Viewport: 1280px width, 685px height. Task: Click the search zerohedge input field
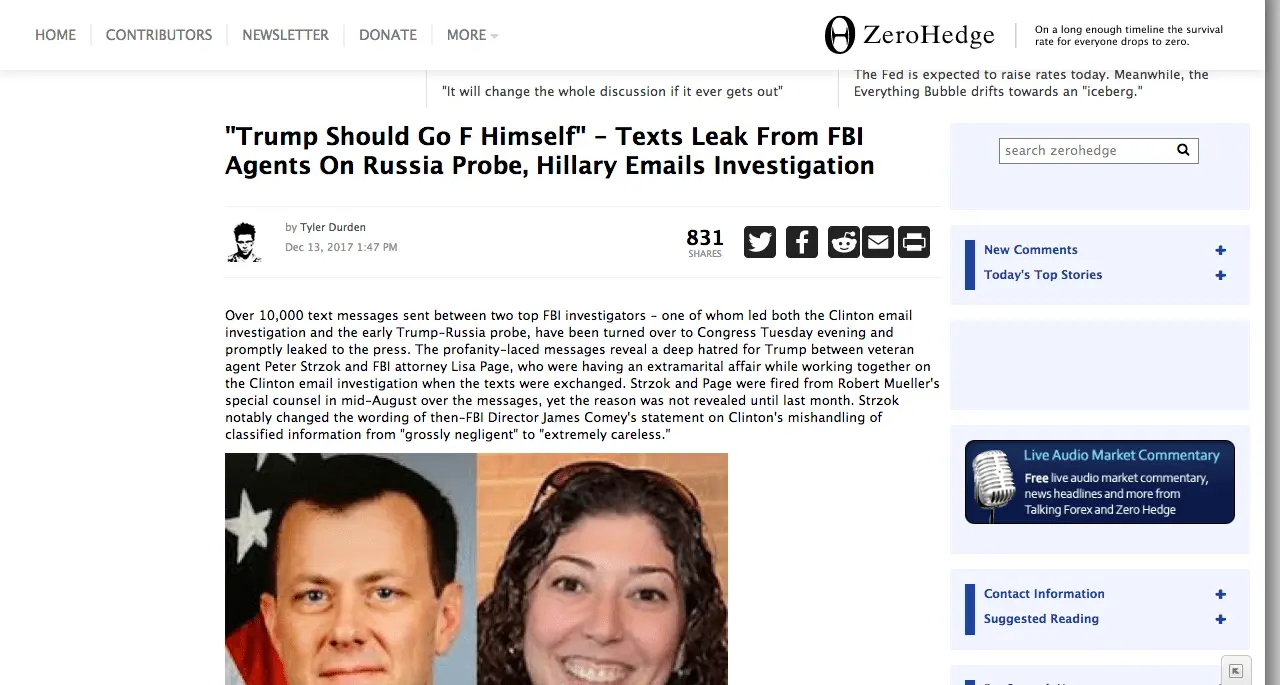point(1086,150)
